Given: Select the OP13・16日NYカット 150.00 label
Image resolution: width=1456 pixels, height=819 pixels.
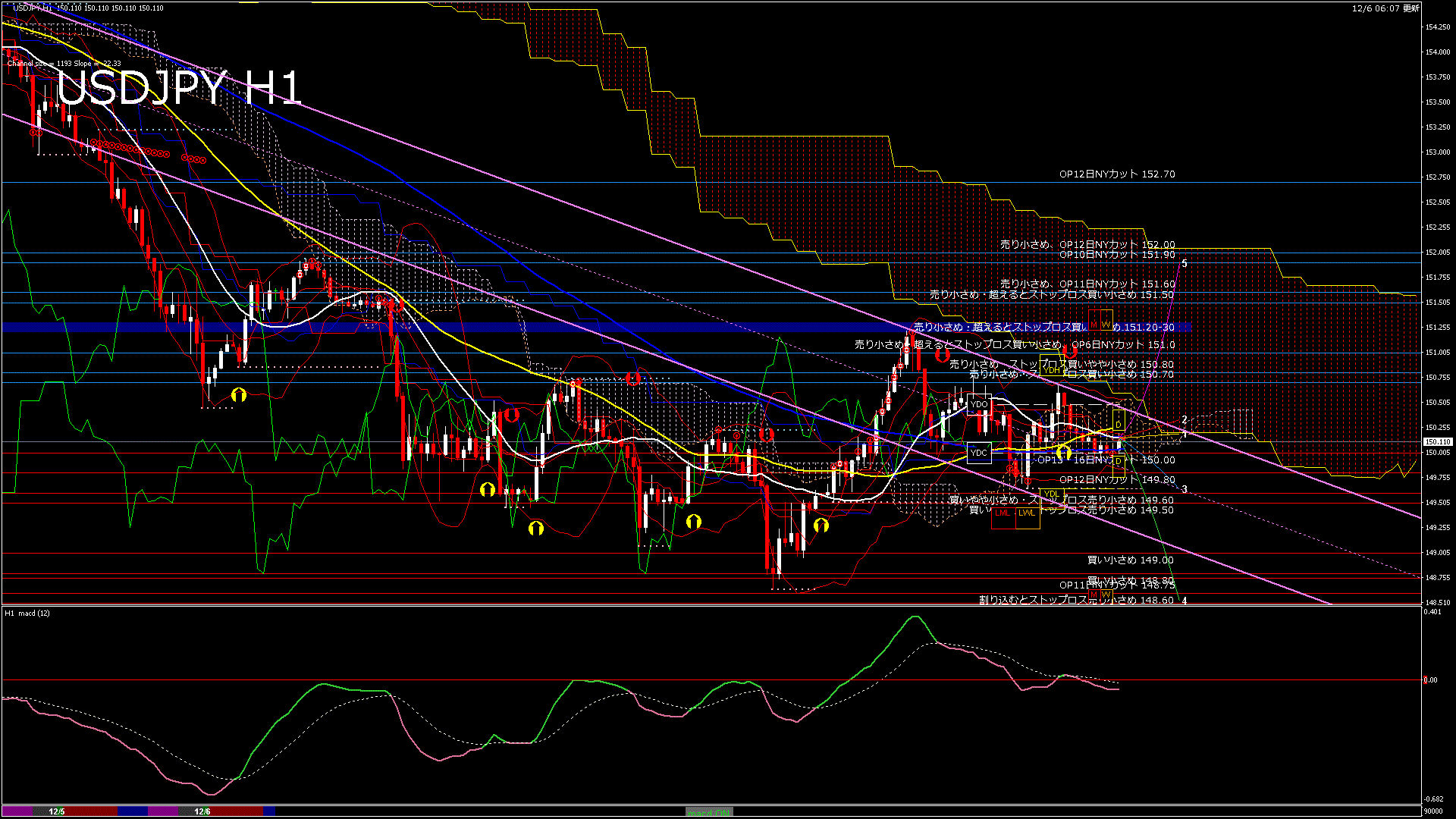Looking at the screenshot, I should pyautogui.click(x=1106, y=460).
